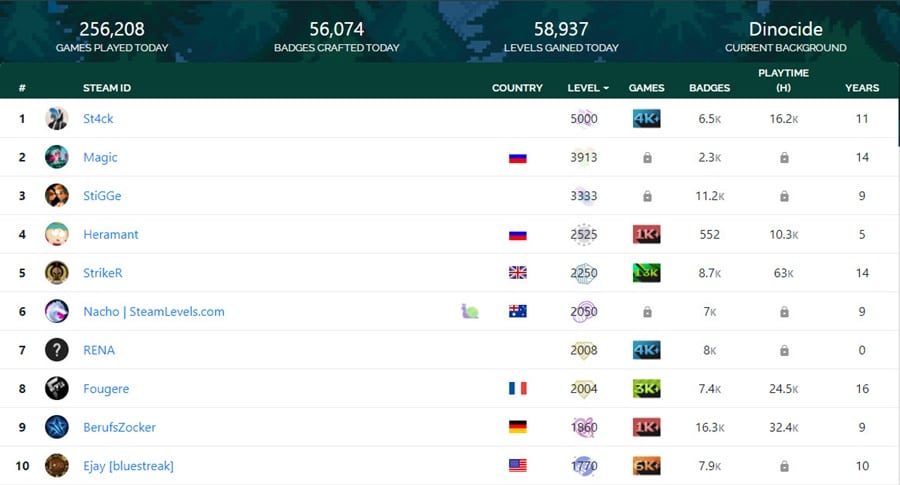Click the 24.5K playtime value for Fougere
This screenshot has height=485, width=900.
(x=783, y=389)
